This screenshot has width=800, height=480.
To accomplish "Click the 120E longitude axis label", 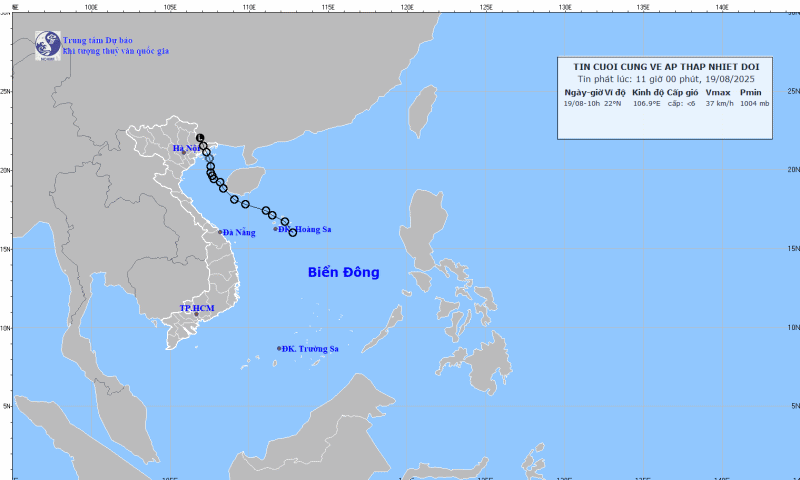I will click(x=407, y=7).
